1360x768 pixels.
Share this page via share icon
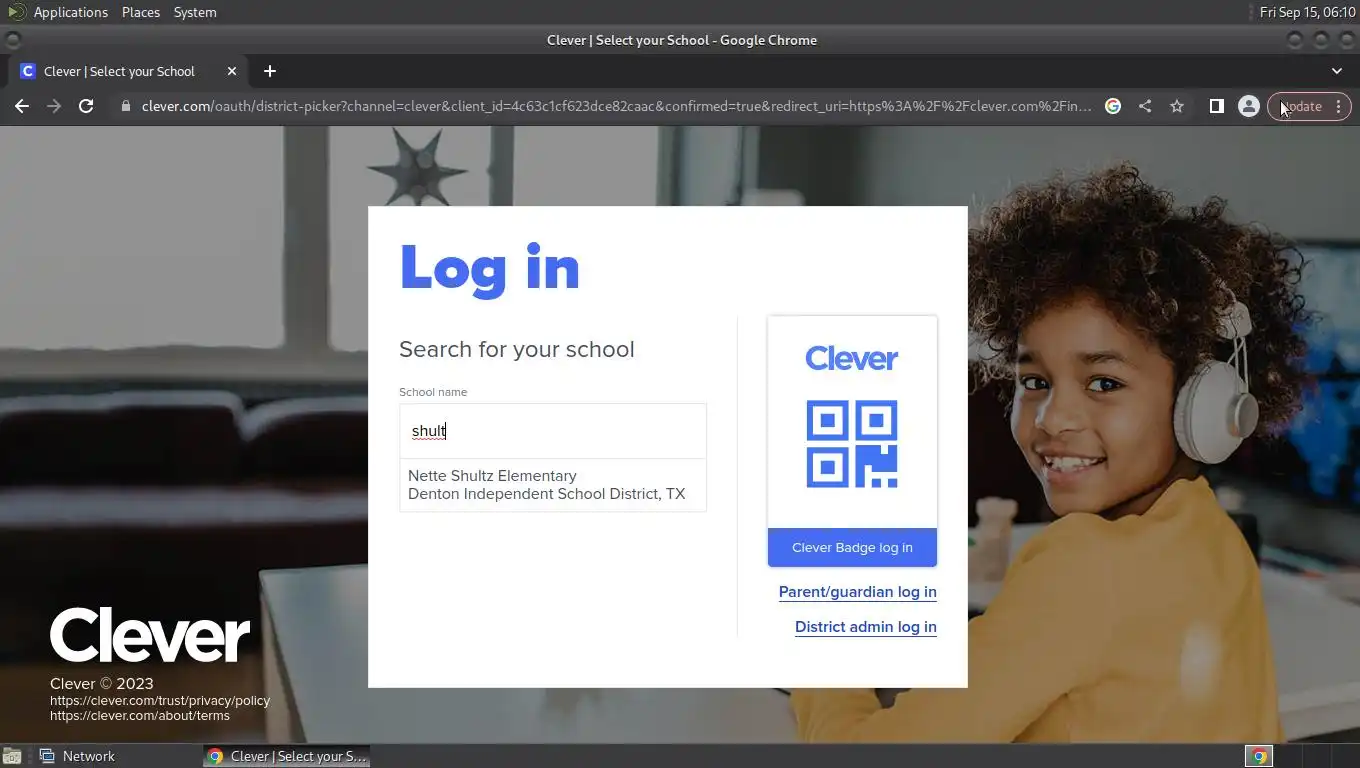[1145, 106]
